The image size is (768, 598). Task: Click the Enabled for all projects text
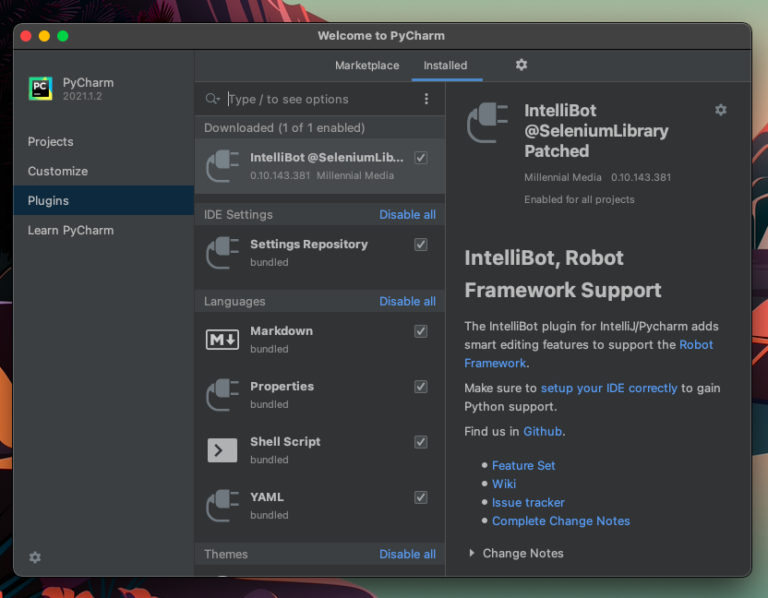click(x=579, y=199)
